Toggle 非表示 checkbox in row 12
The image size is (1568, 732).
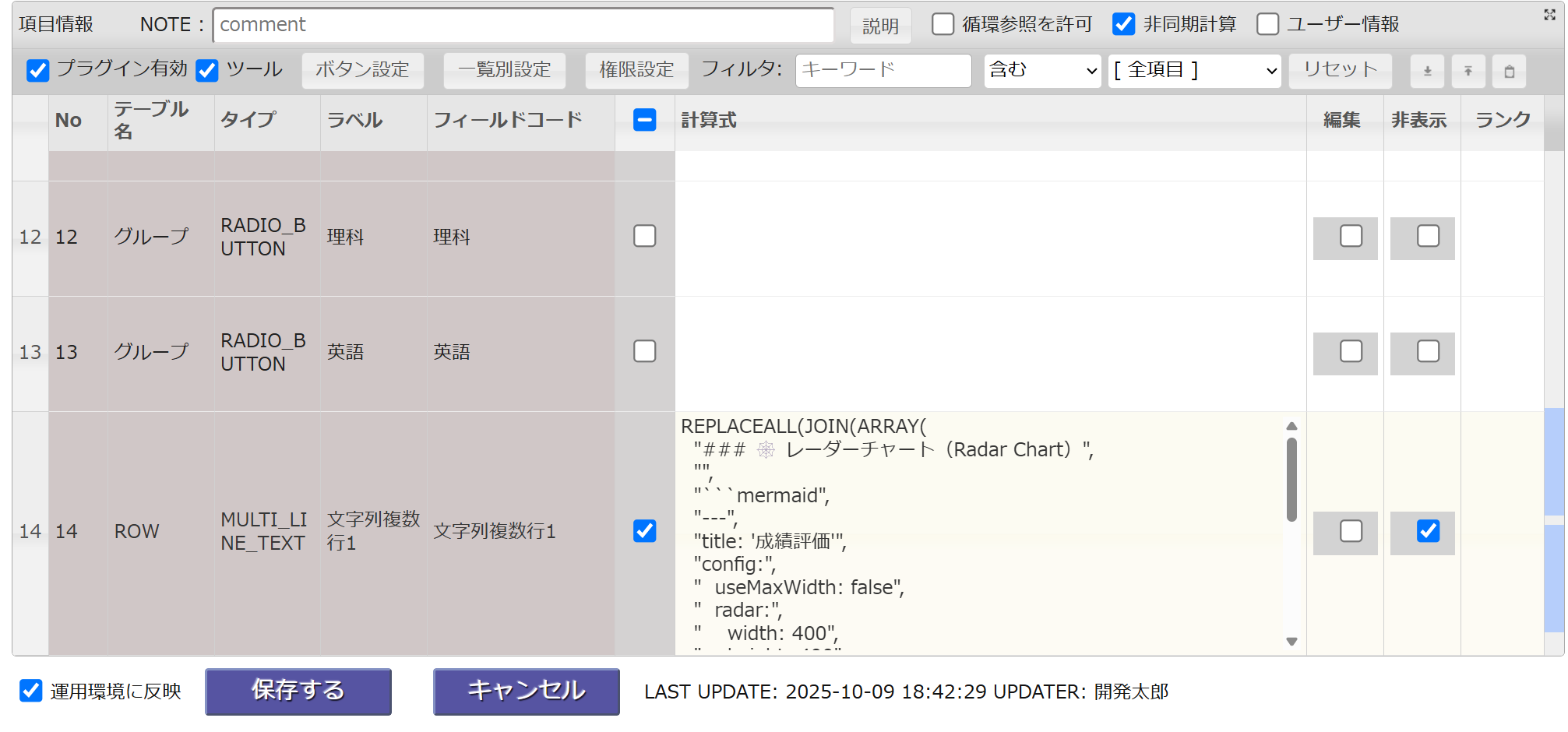coord(1428,236)
